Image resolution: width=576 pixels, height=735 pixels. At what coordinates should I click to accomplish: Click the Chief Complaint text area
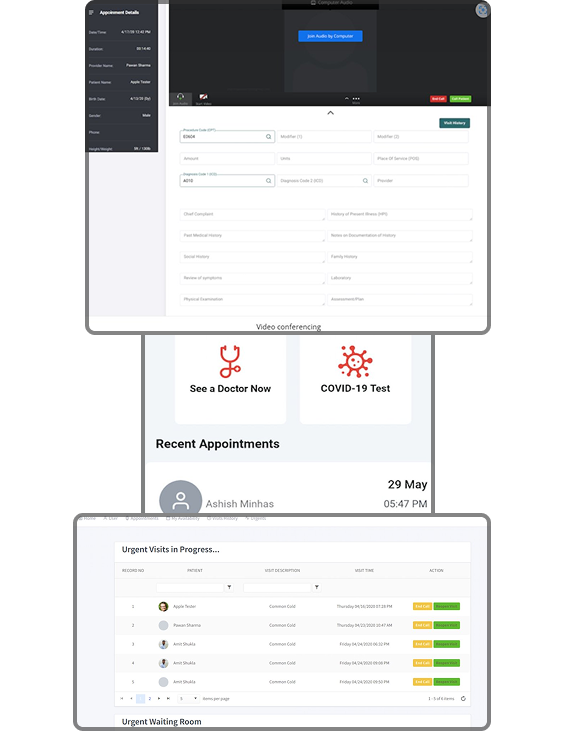click(x=252, y=215)
